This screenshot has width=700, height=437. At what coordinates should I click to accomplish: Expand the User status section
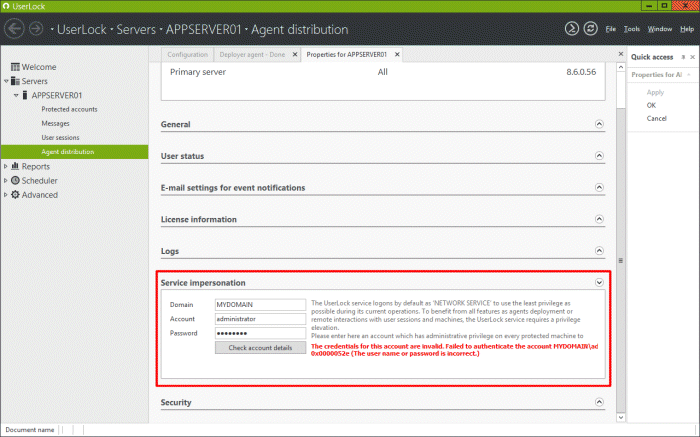tap(599, 156)
